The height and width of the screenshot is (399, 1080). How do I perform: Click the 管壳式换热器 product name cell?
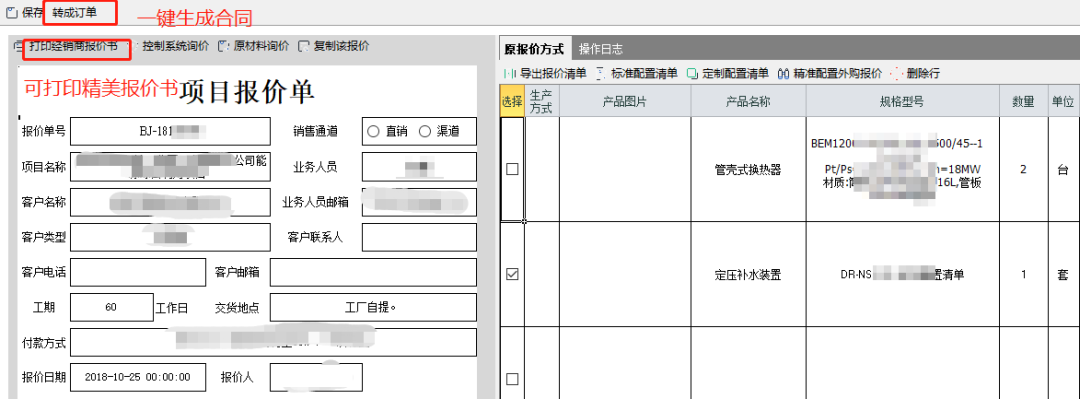pyautogui.click(x=749, y=169)
